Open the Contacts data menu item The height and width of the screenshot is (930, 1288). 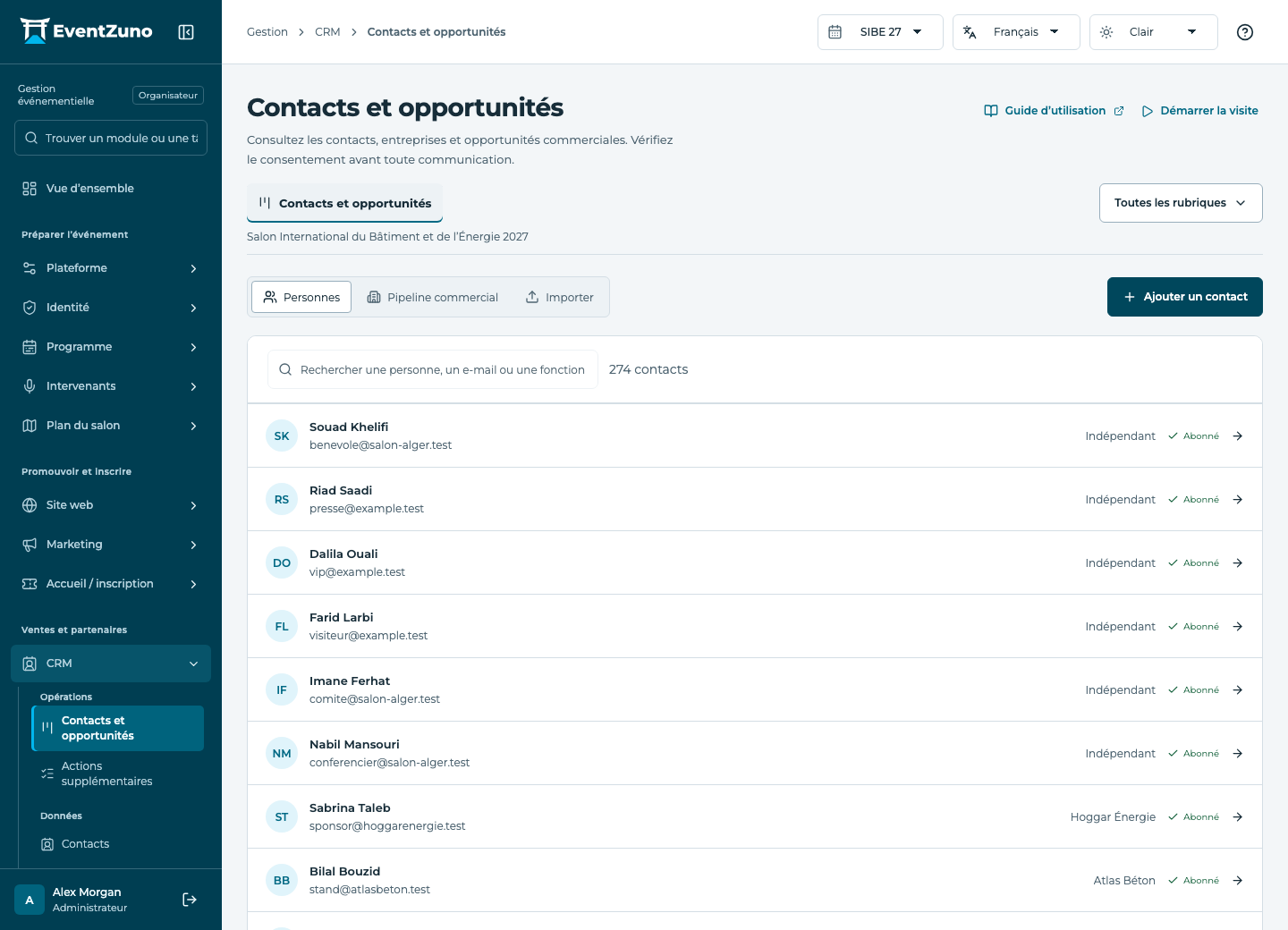pyautogui.click(x=118, y=844)
